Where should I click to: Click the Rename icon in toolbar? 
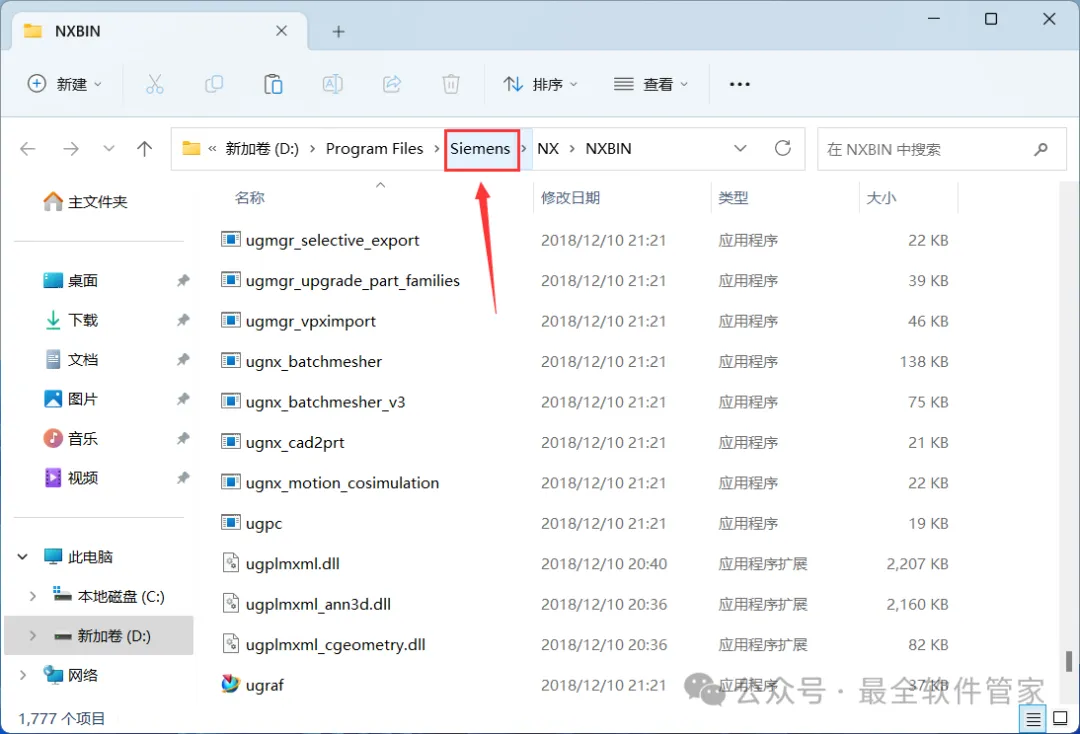(333, 84)
